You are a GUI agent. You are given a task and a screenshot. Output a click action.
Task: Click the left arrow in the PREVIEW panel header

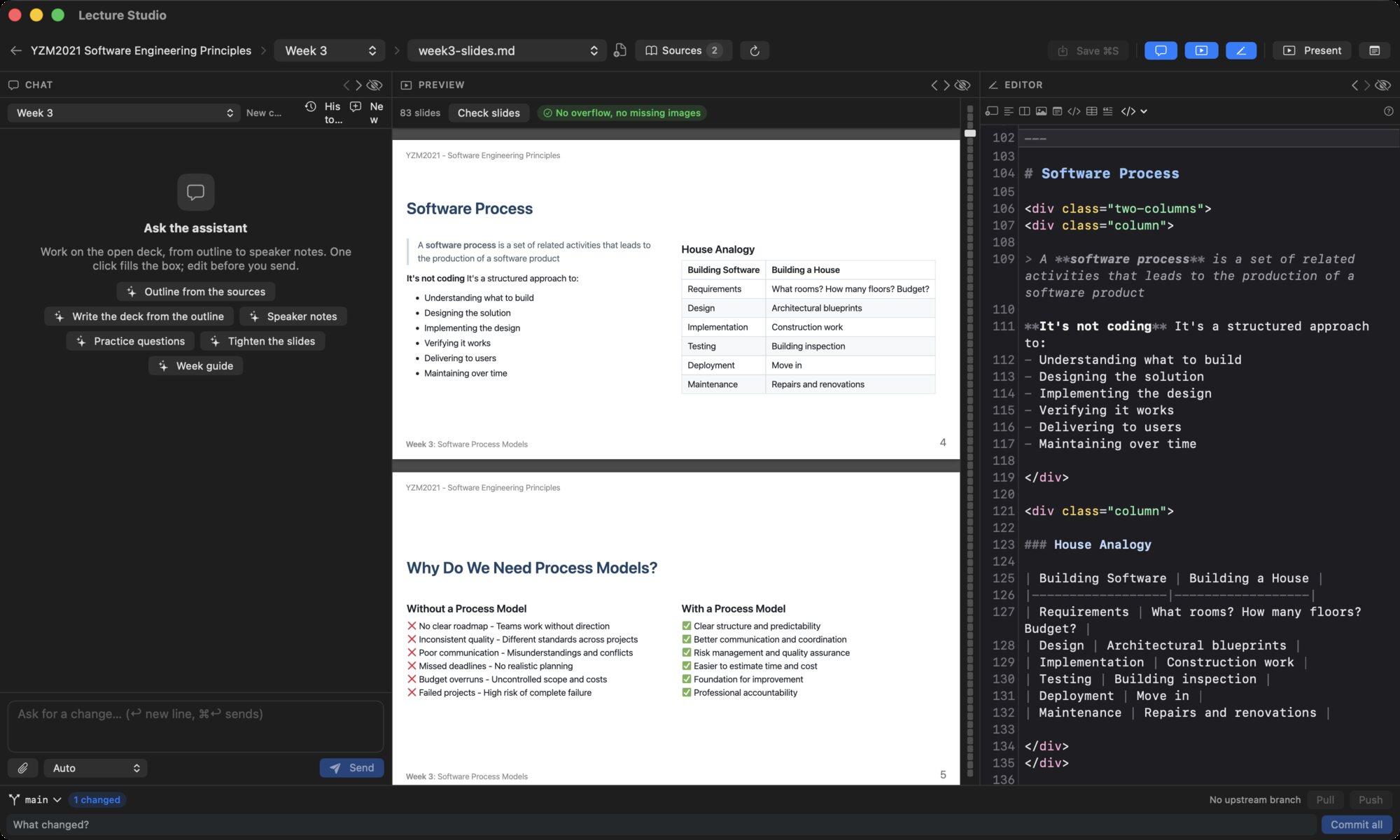934,85
